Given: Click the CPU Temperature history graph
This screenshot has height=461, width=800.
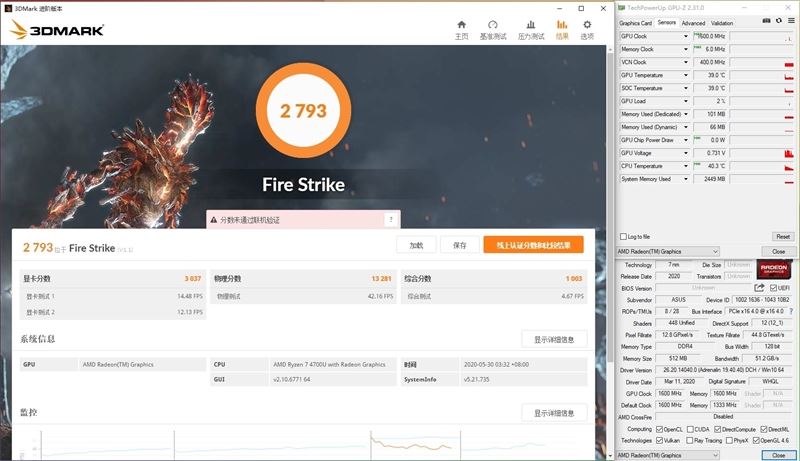Looking at the screenshot, I should tap(762, 166).
